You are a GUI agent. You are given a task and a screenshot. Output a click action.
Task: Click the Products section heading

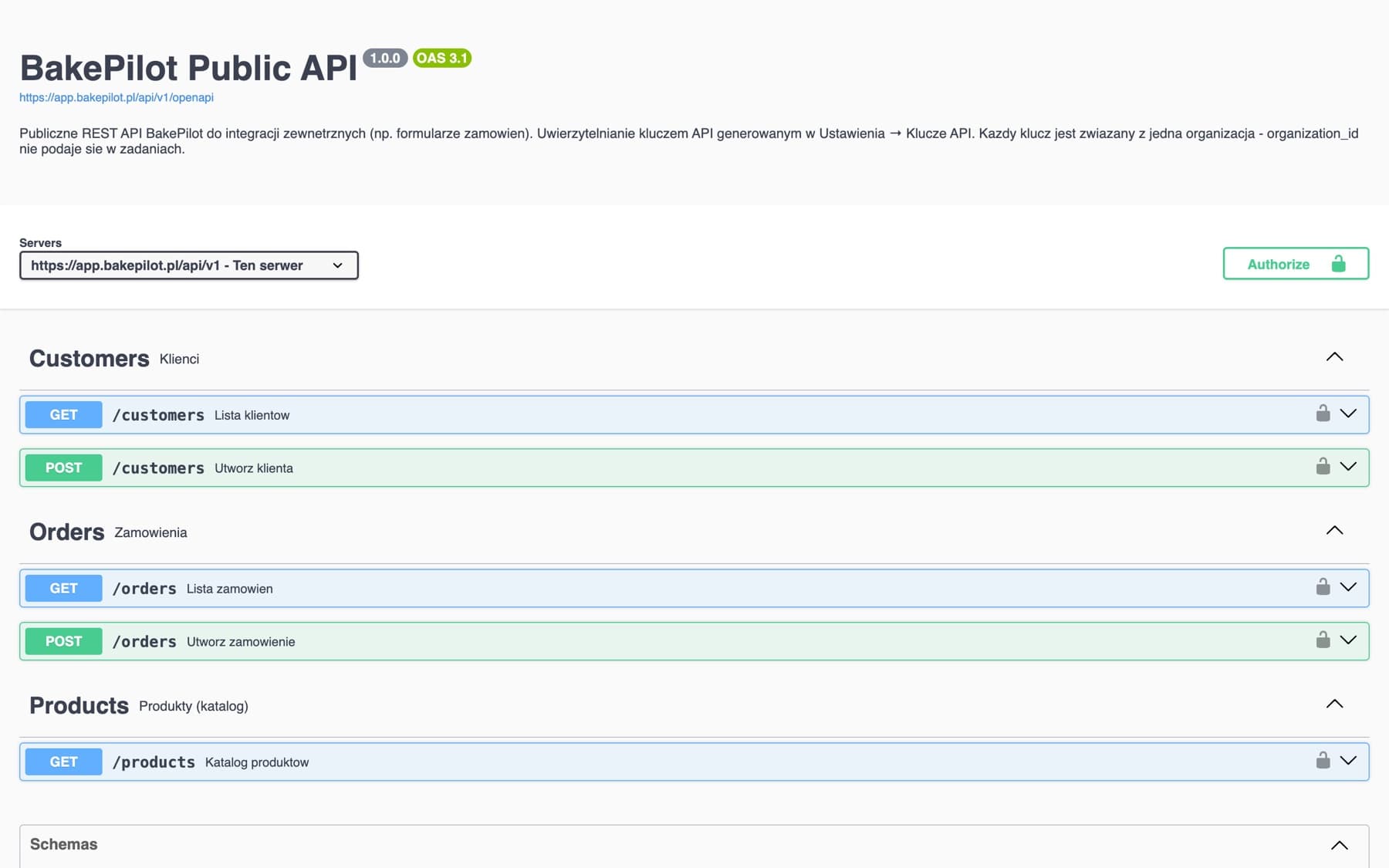(x=79, y=706)
